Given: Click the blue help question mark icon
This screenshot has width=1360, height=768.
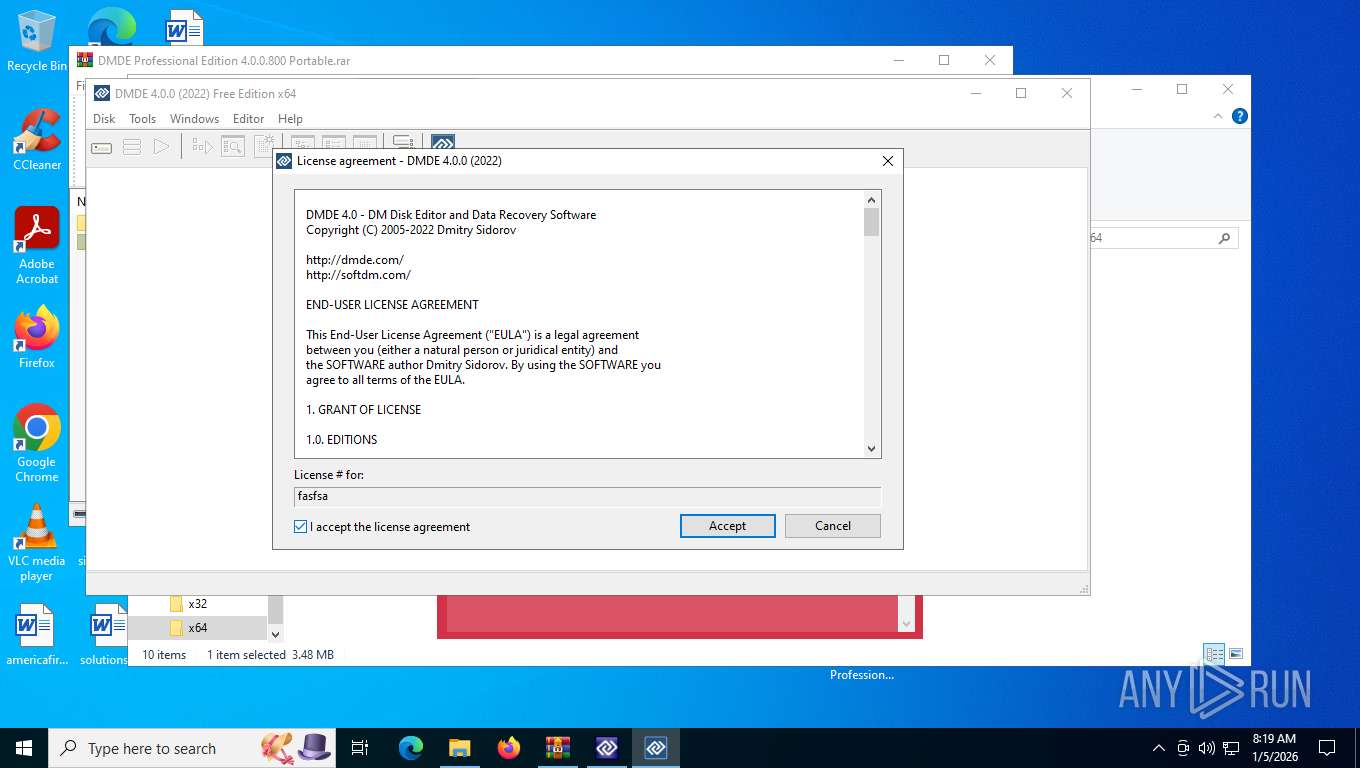Looking at the screenshot, I should point(1240,116).
